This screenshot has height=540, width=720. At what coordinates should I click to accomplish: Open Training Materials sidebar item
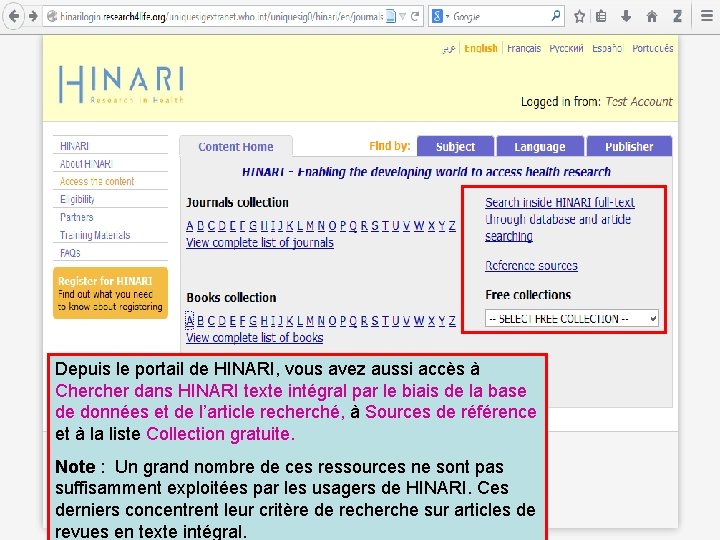[95, 235]
